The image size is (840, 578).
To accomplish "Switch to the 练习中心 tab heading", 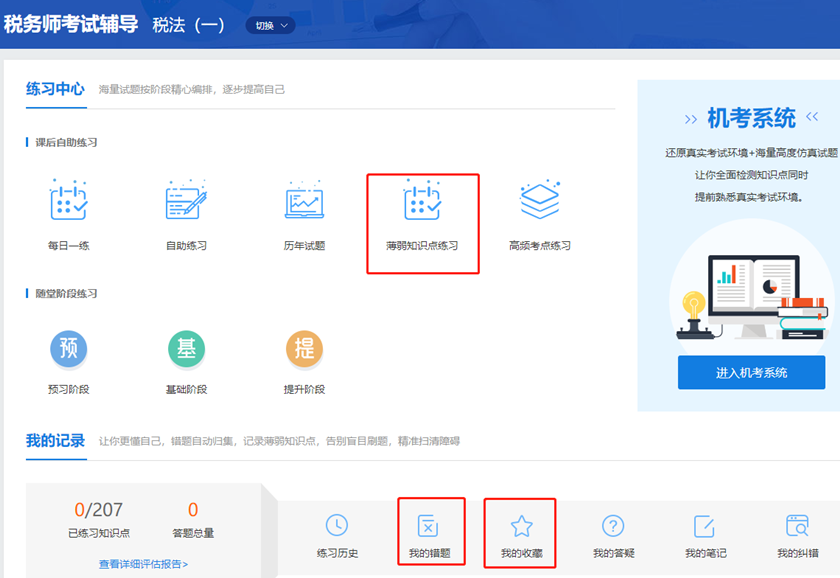I will 55,89.
